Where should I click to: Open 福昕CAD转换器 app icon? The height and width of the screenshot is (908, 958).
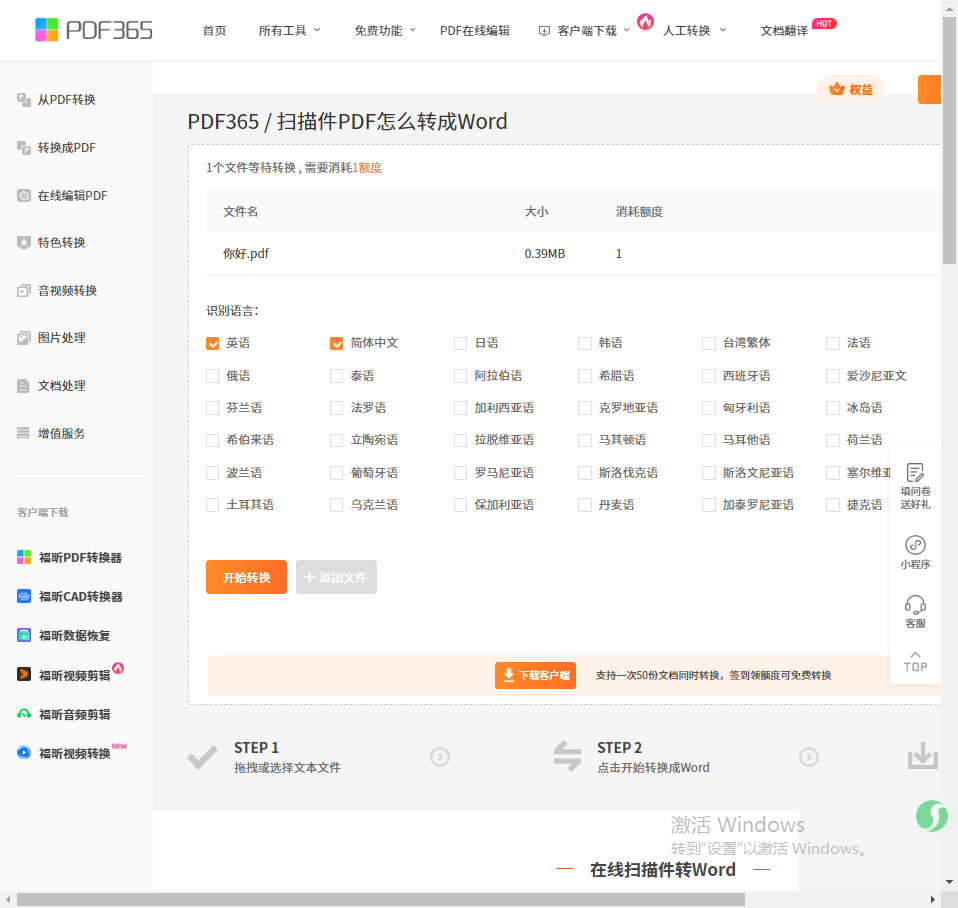click(24, 596)
